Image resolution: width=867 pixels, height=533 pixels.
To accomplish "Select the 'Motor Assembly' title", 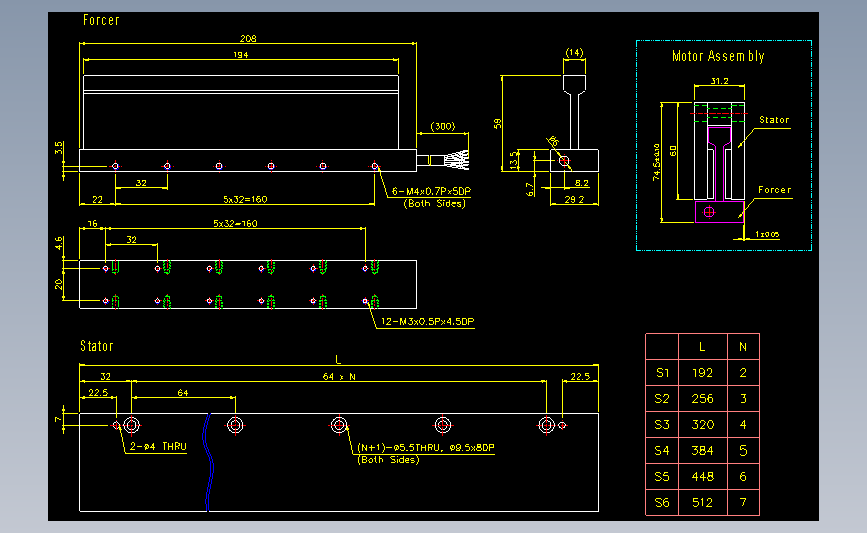I will [718, 56].
